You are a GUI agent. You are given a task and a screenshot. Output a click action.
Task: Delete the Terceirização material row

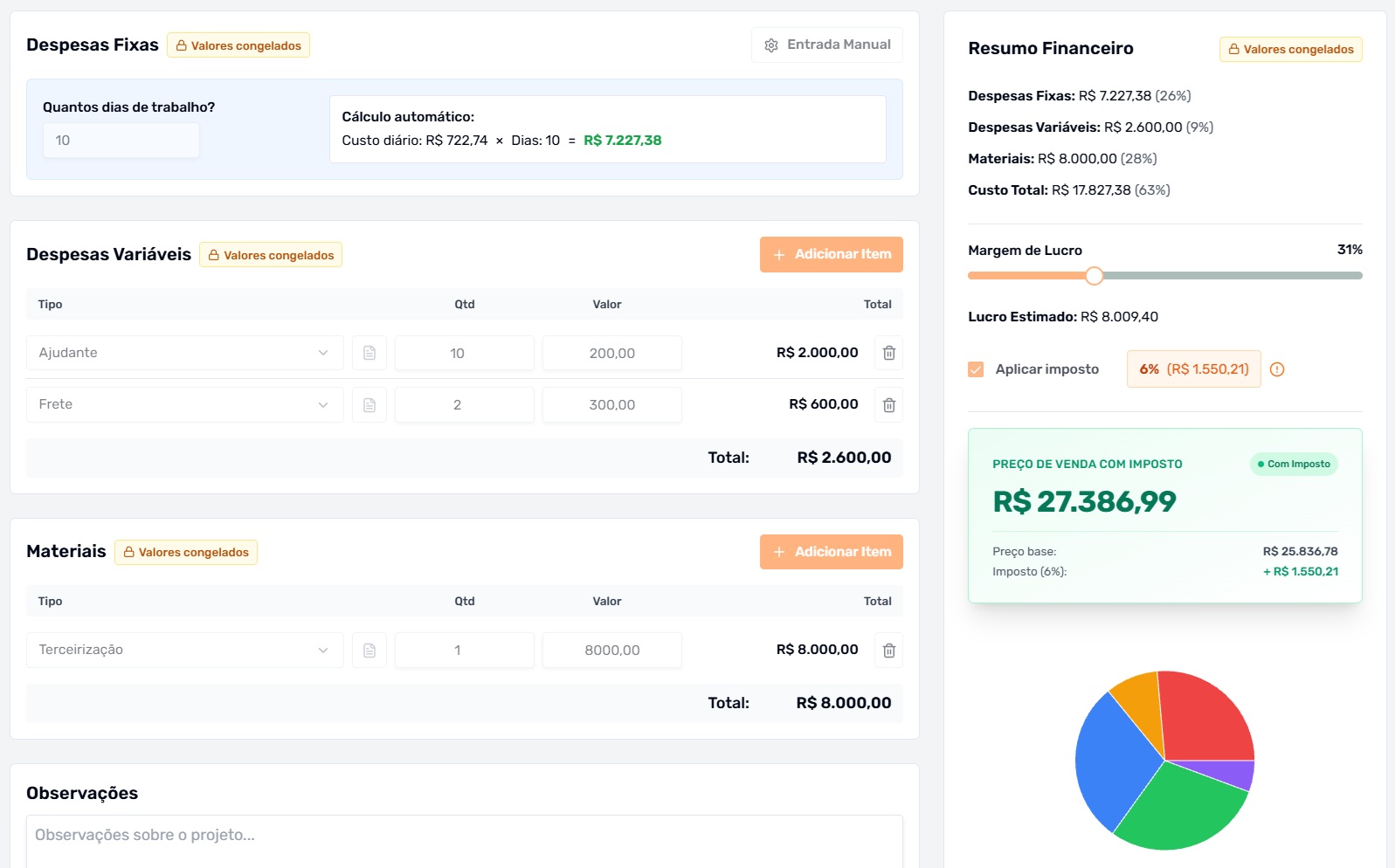(x=888, y=651)
